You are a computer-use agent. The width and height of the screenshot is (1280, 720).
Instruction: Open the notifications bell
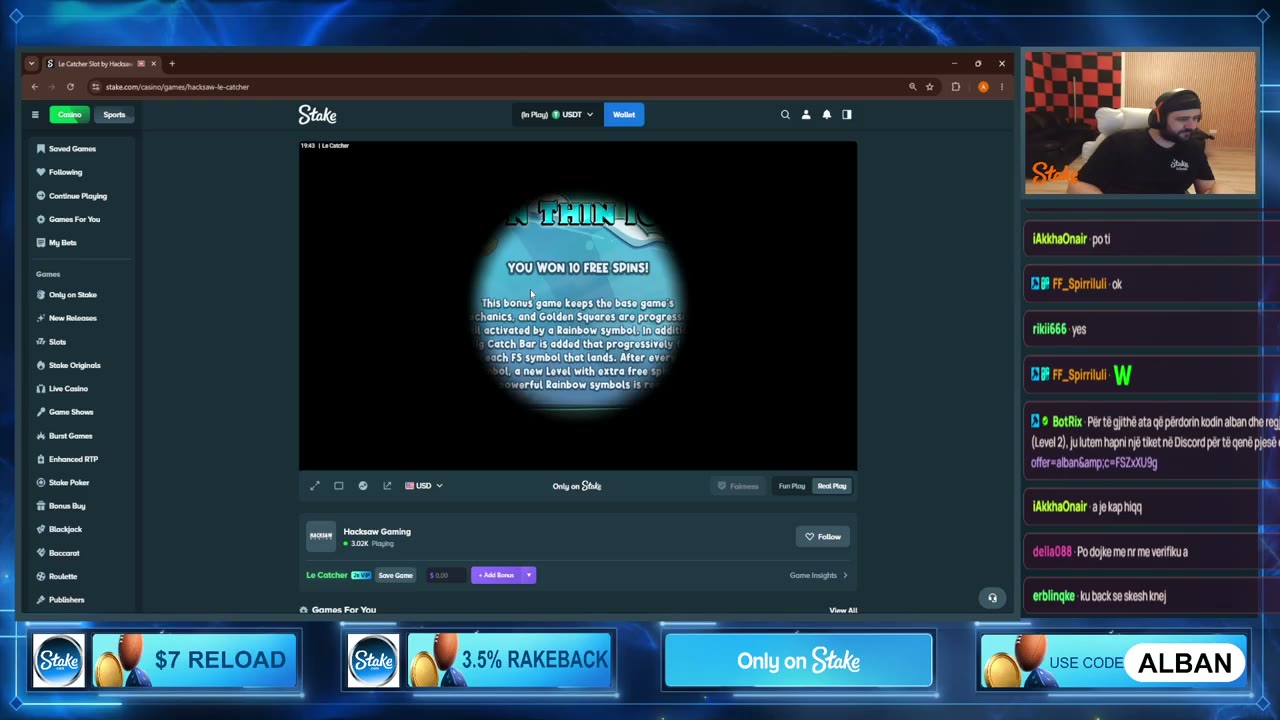click(826, 115)
